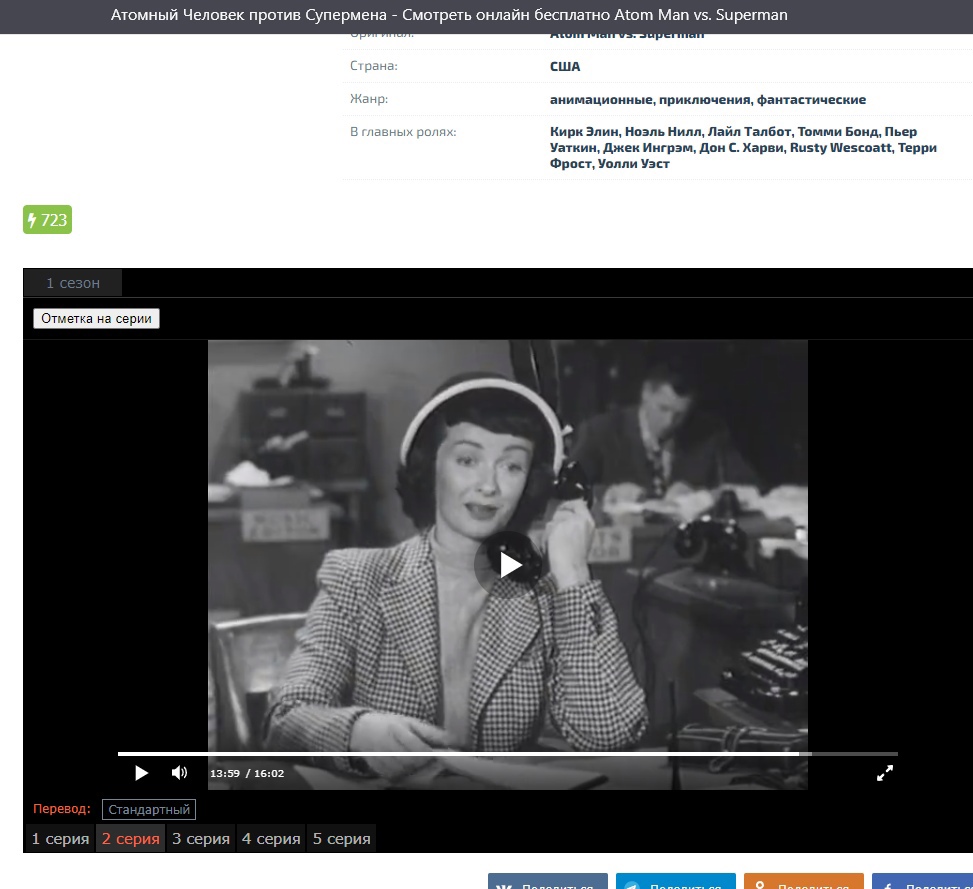Open actor Томми Бонд link
The width and height of the screenshot is (973, 889).
[837, 132]
